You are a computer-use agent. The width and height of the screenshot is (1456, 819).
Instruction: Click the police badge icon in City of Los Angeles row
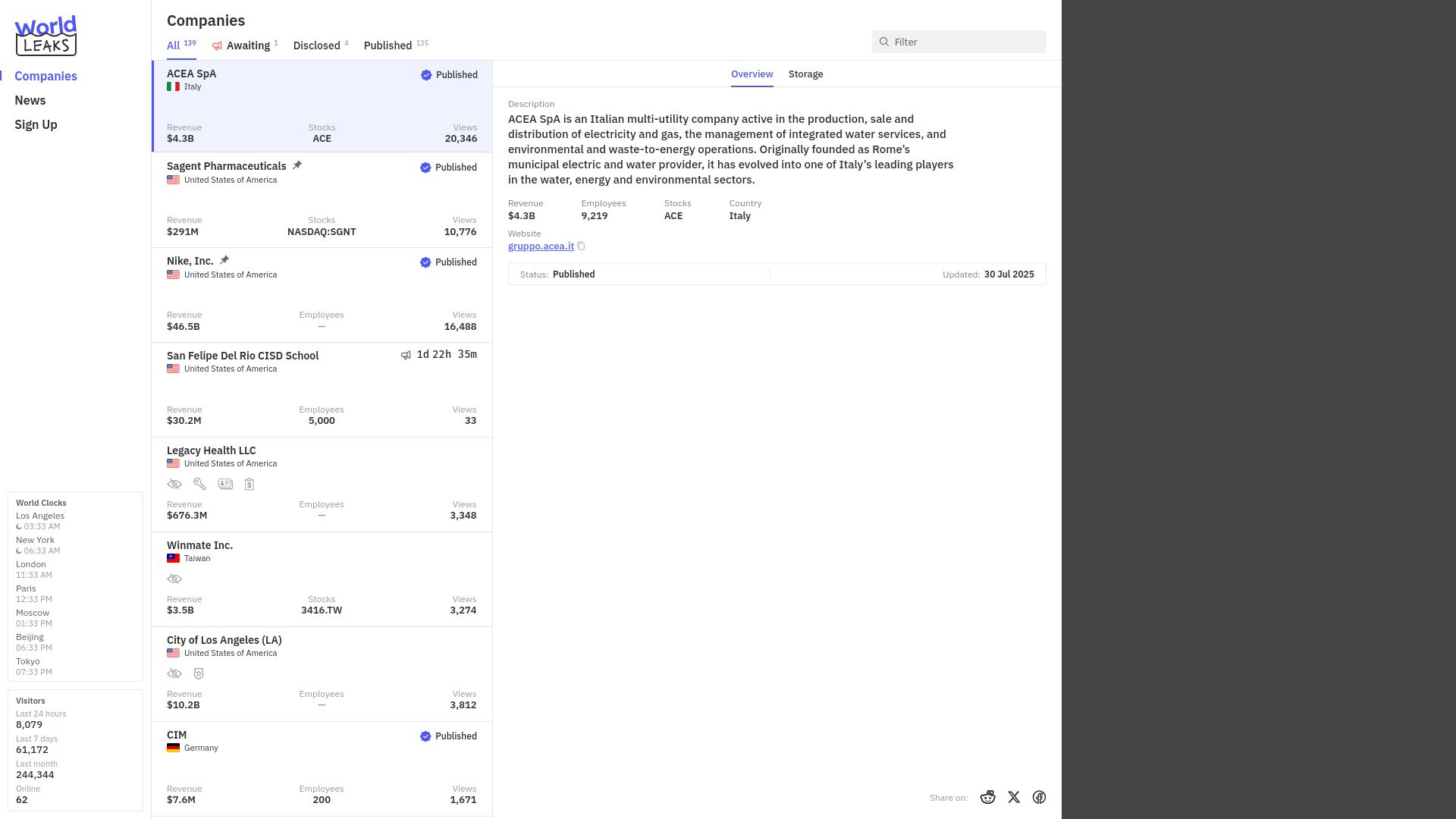tap(199, 673)
